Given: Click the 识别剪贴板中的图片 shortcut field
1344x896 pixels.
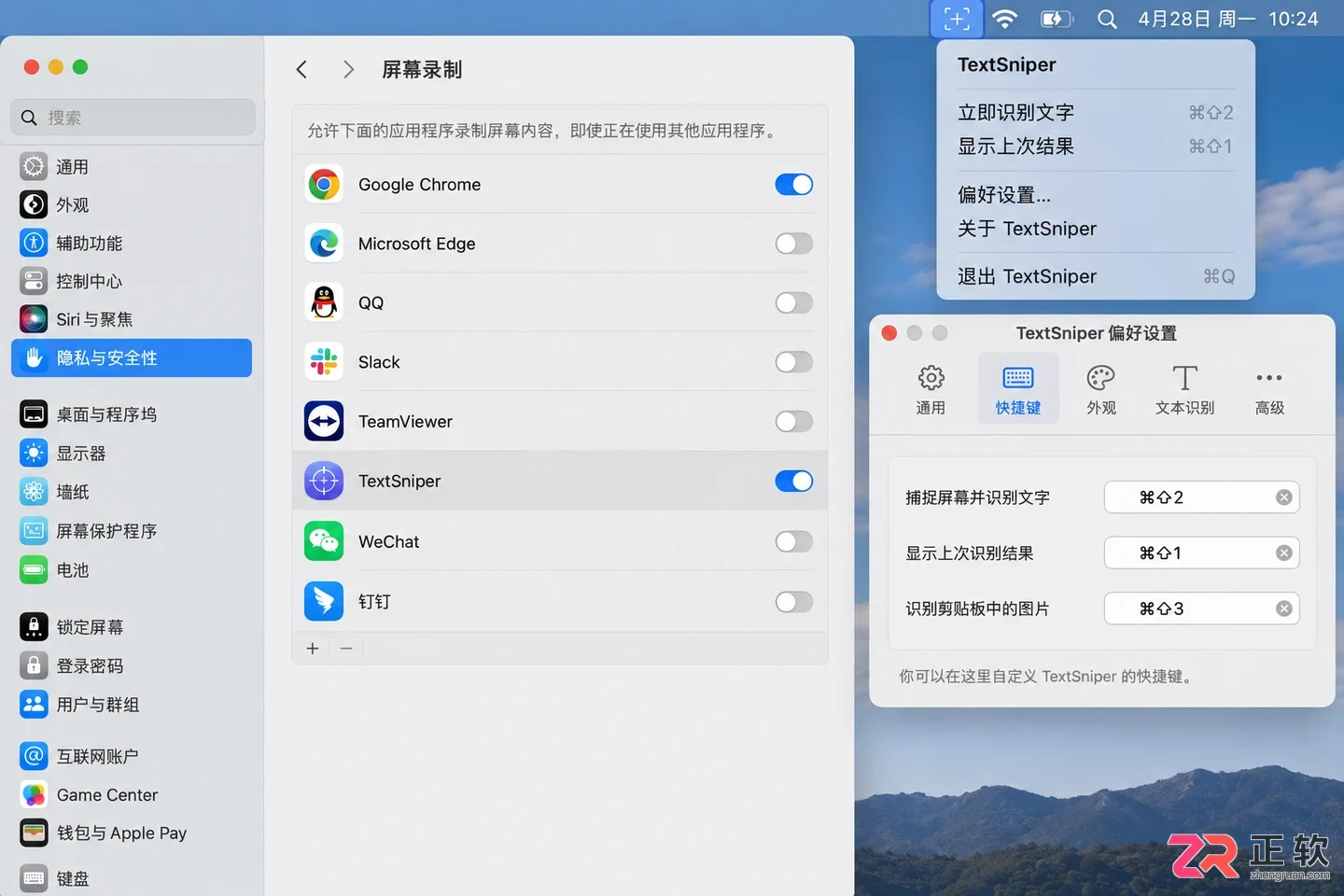Looking at the screenshot, I should 1202,609.
